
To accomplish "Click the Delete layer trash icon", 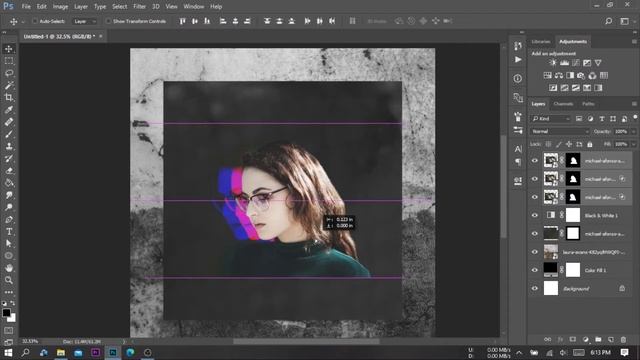I will tap(623, 340).
